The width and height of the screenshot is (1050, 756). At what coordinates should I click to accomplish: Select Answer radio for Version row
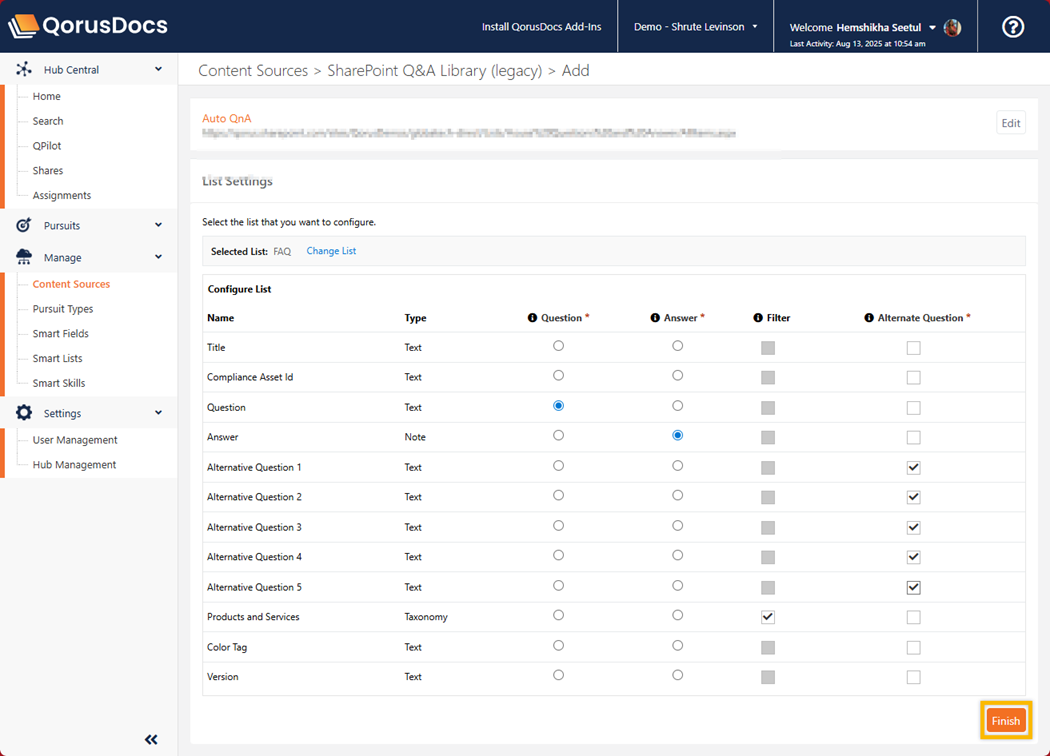coord(678,675)
